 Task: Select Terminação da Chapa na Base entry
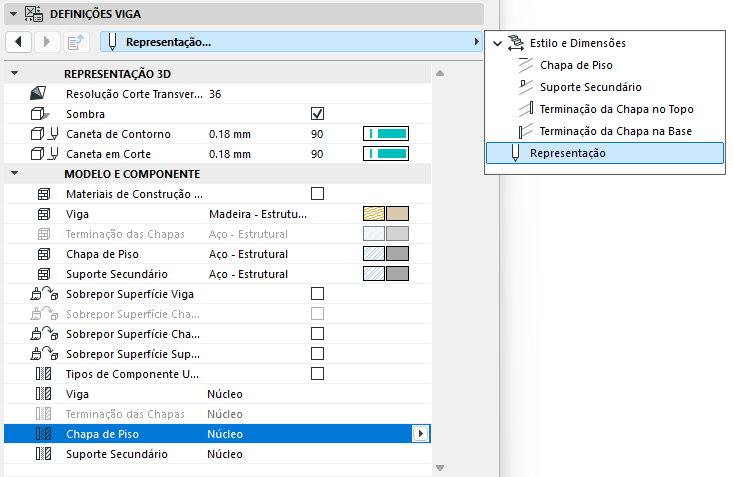click(x=615, y=131)
